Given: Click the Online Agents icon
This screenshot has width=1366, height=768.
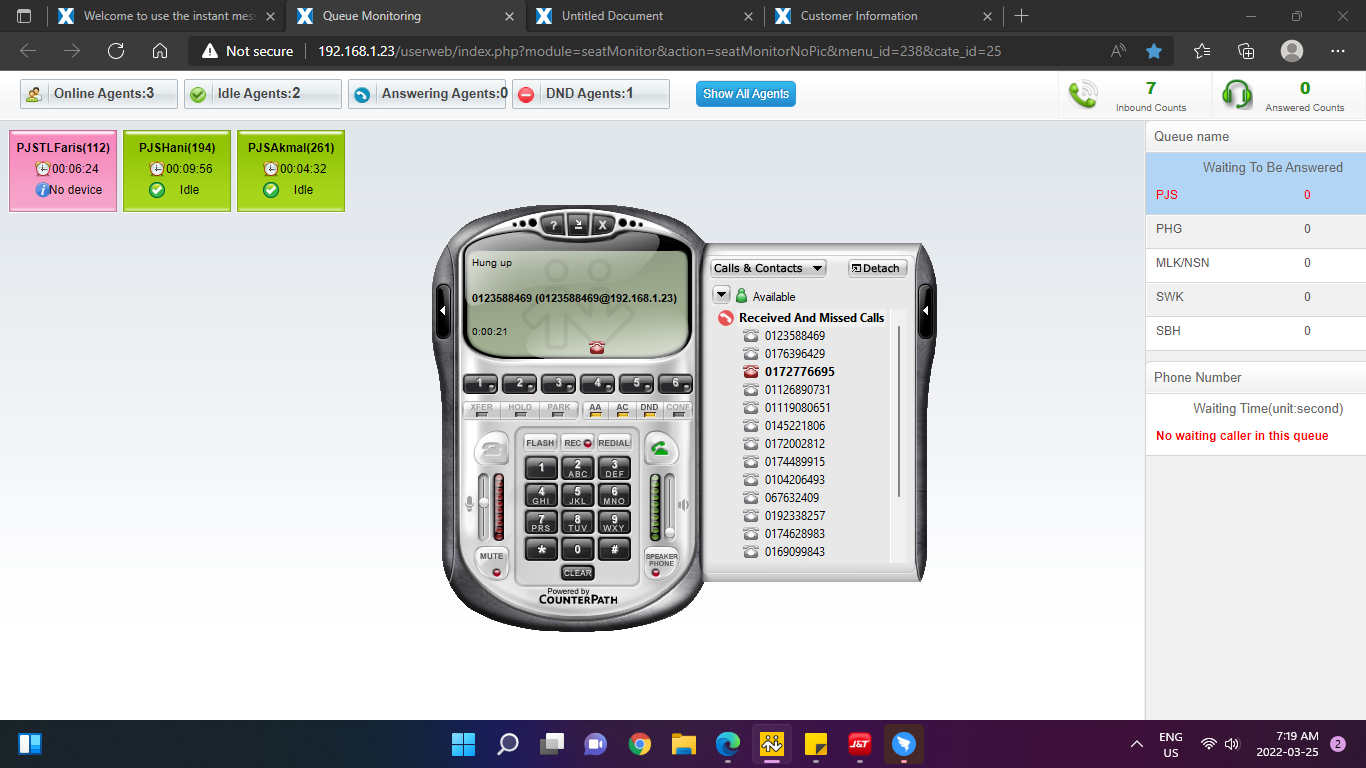Looking at the screenshot, I should (35, 94).
